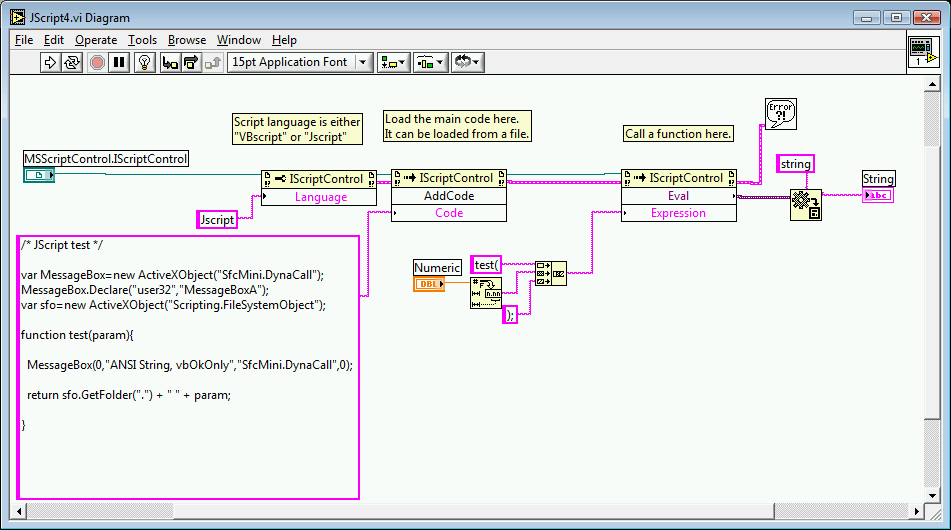The height and width of the screenshot is (530, 951).
Task: Click the 'string' type constant
Action: click(x=795, y=164)
